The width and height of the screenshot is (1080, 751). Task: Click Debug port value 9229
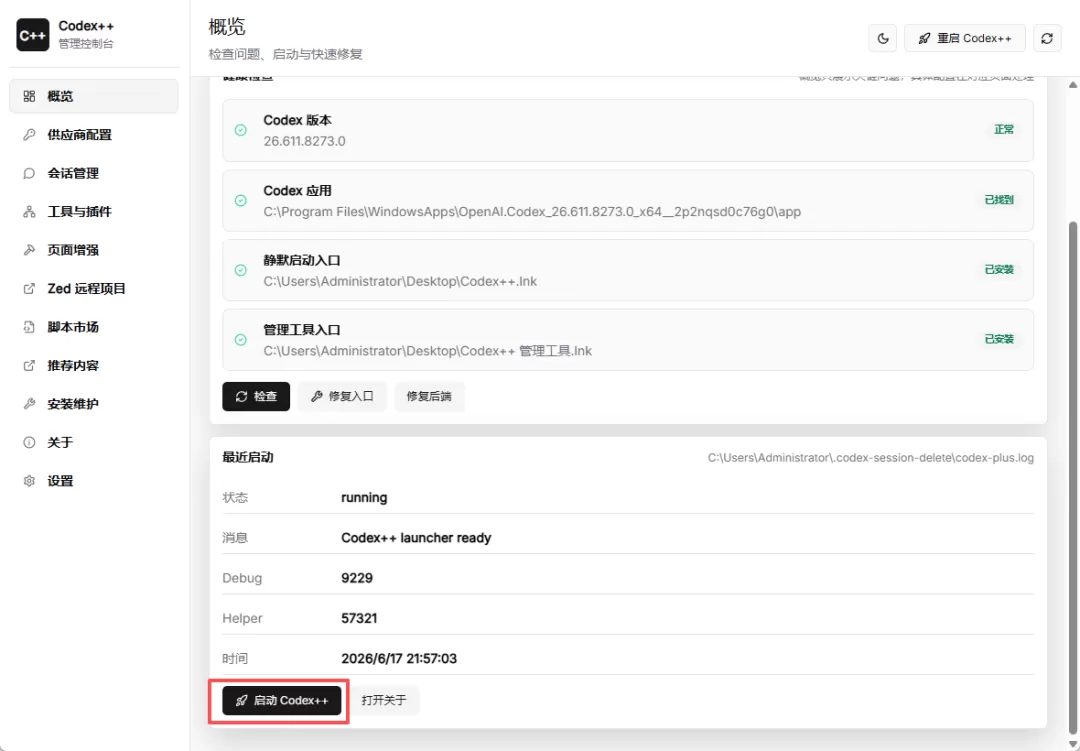tap(357, 578)
